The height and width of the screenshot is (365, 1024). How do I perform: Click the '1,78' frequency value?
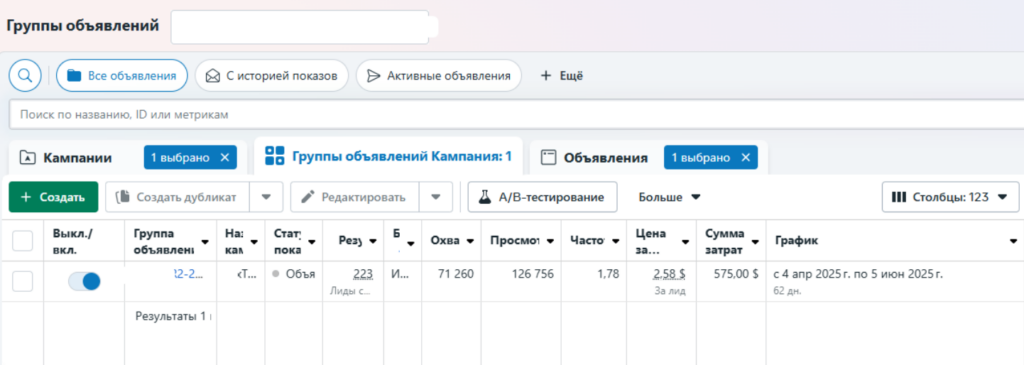click(608, 274)
